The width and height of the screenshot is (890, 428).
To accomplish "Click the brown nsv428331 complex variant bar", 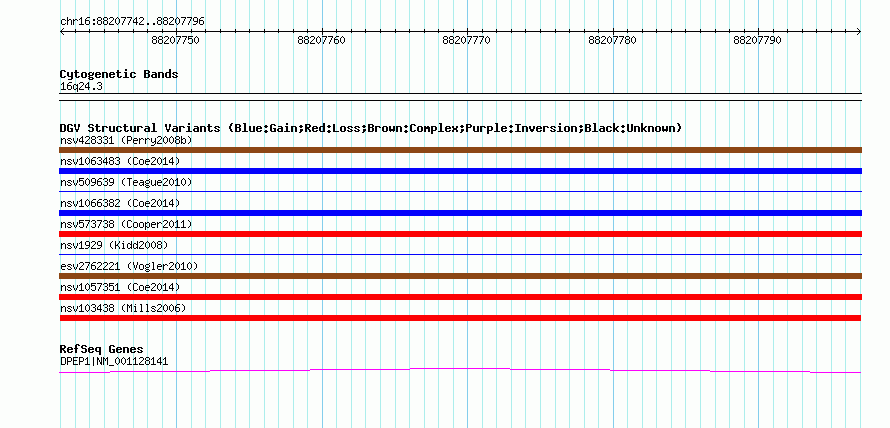I will [460, 150].
